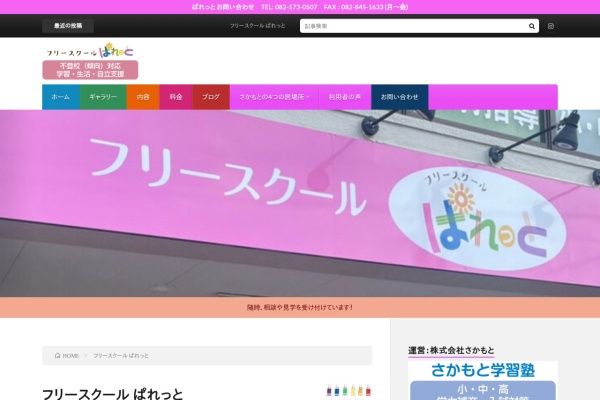Click フリースクール ぱれっと link in black bar

click(258, 26)
